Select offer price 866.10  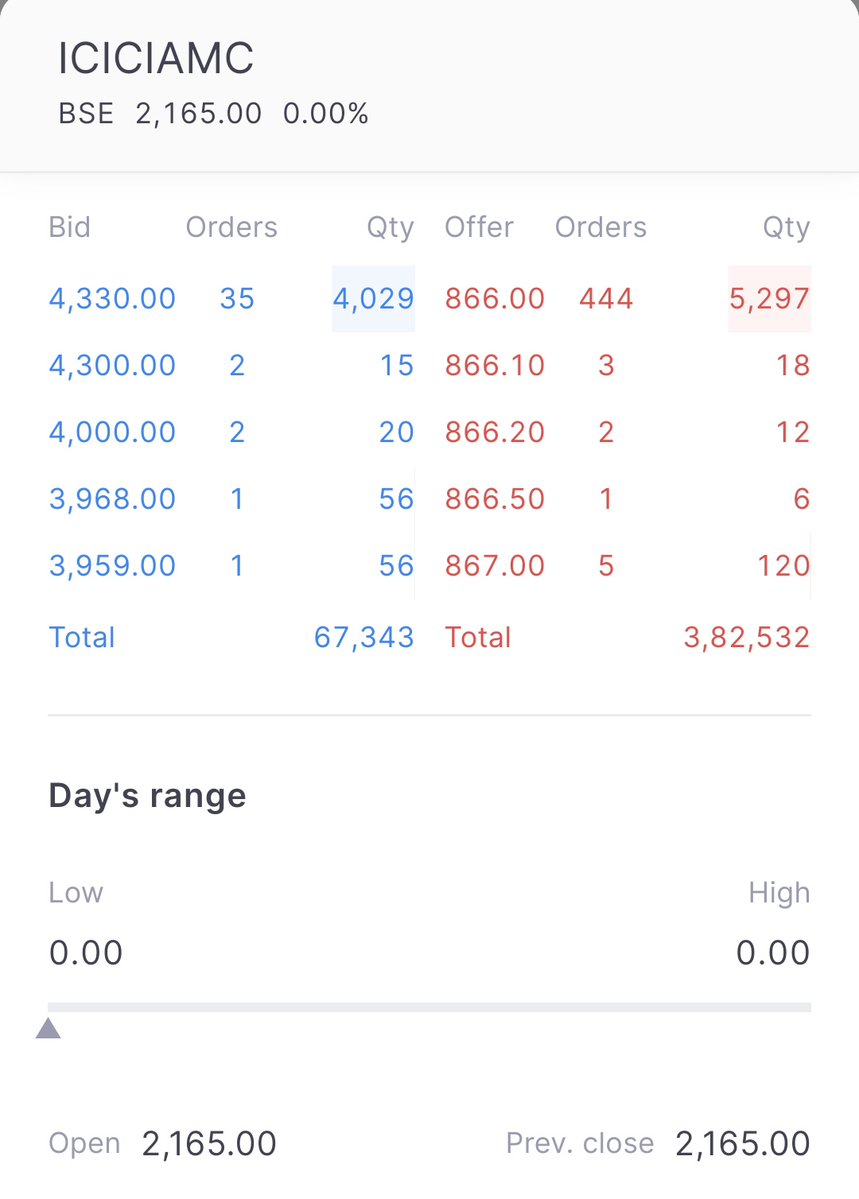(x=495, y=366)
